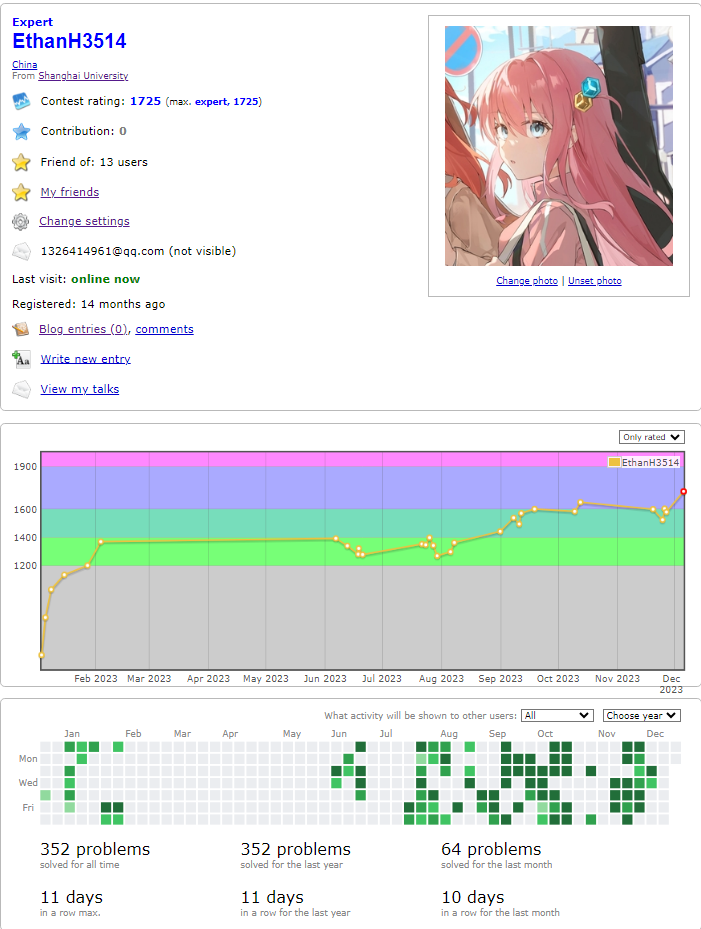This screenshot has height=929, width=701.
Task: Open the China country link
Action: (24, 65)
